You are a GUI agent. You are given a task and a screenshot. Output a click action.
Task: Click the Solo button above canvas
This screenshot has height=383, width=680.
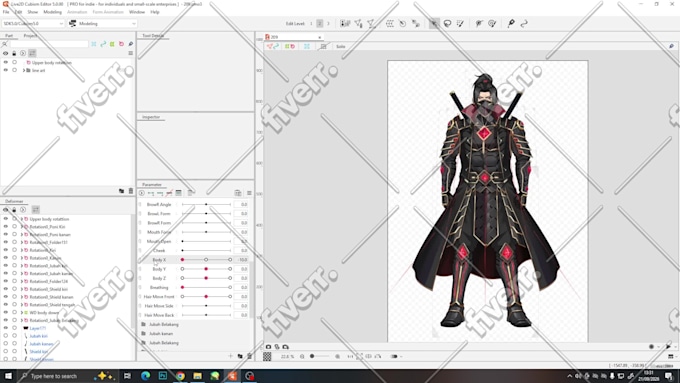click(x=340, y=46)
